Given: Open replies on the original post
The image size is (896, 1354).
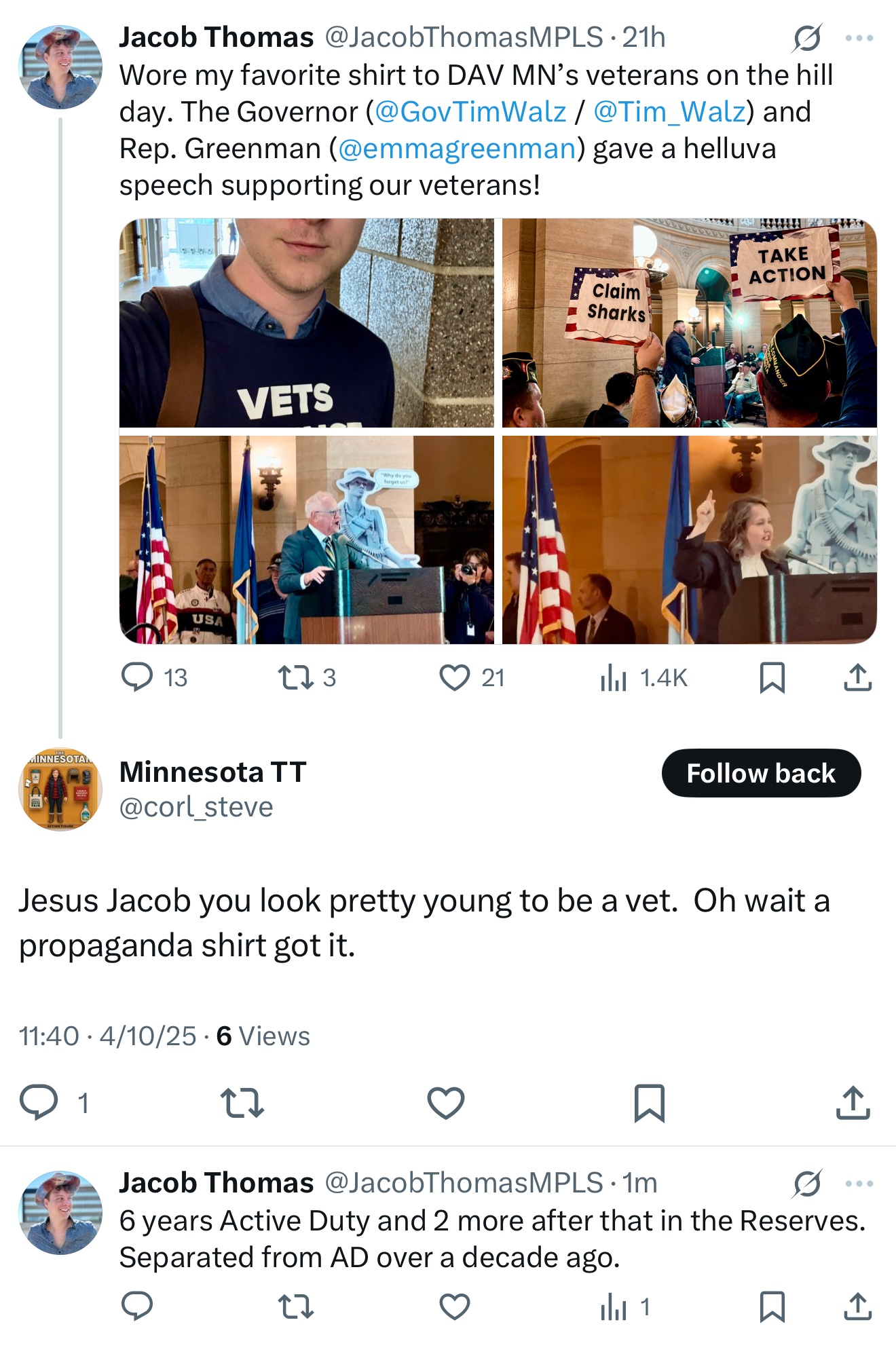Looking at the screenshot, I should pos(137,677).
